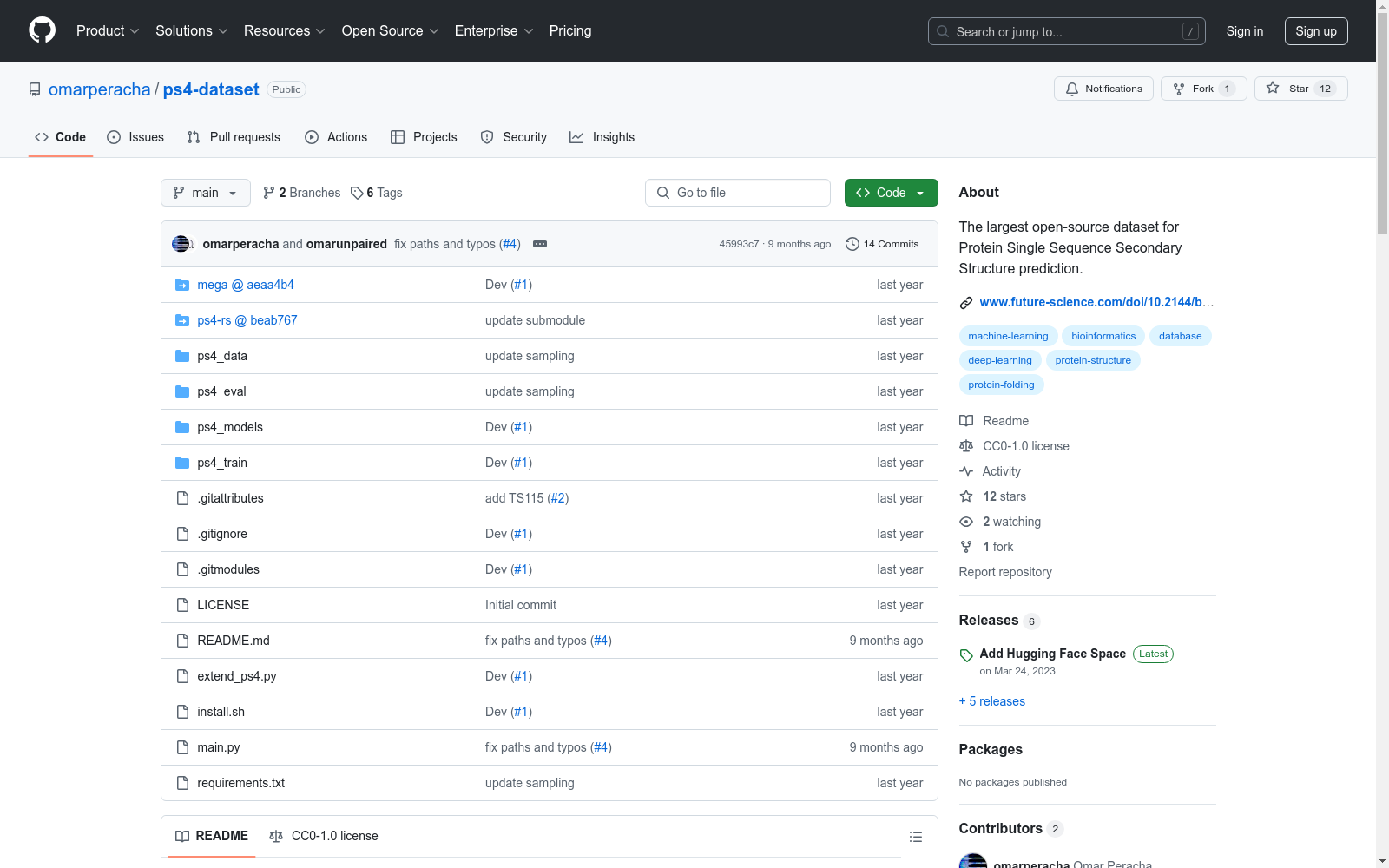Click the Fork icon button
This screenshot has height=868, width=1389.
coord(1203,89)
